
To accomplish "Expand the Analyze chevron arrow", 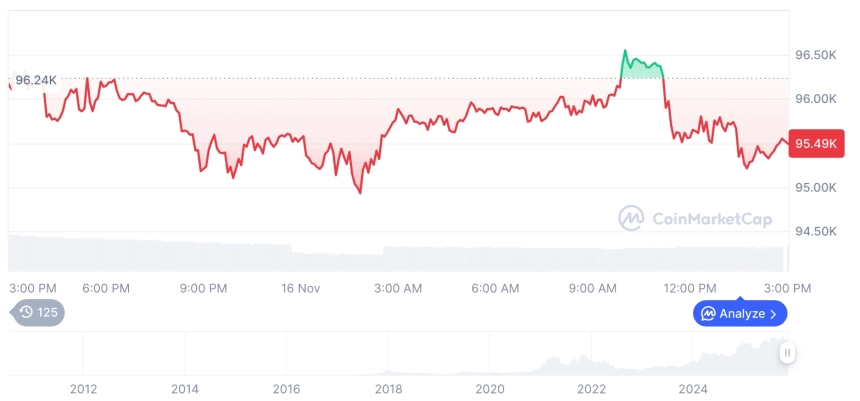I will coord(773,314).
